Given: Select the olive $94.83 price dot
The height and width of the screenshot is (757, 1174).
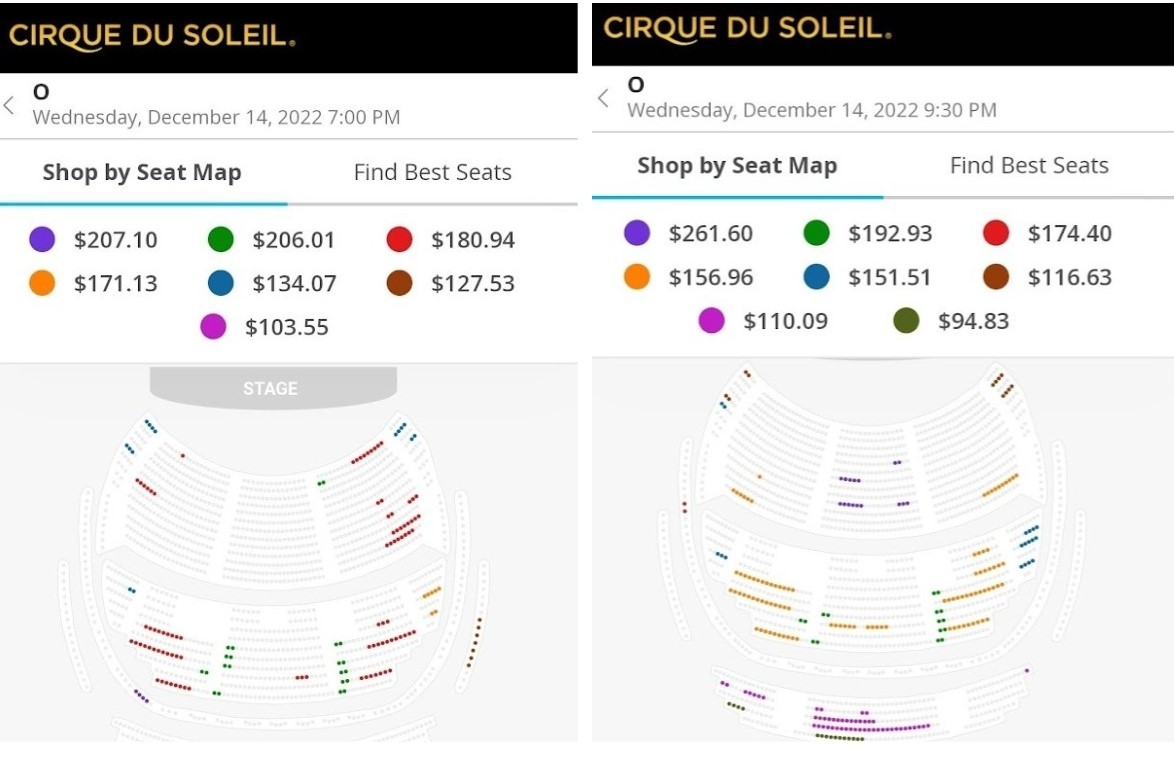Looking at the screenshot, I should [906, 321].
